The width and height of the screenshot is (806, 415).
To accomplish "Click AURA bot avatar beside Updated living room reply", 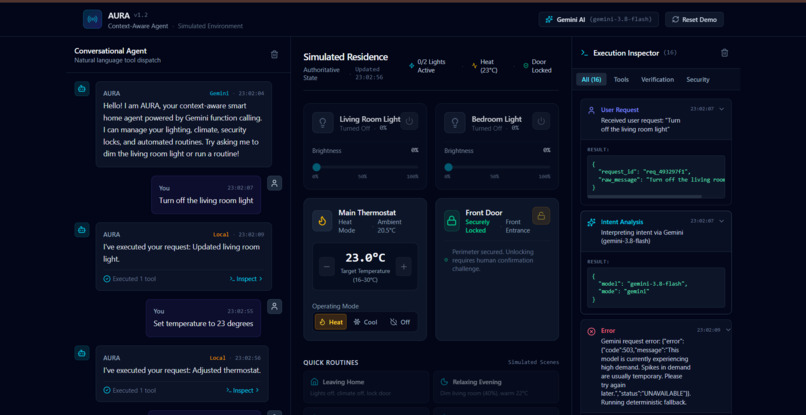I will pos(82,230).
